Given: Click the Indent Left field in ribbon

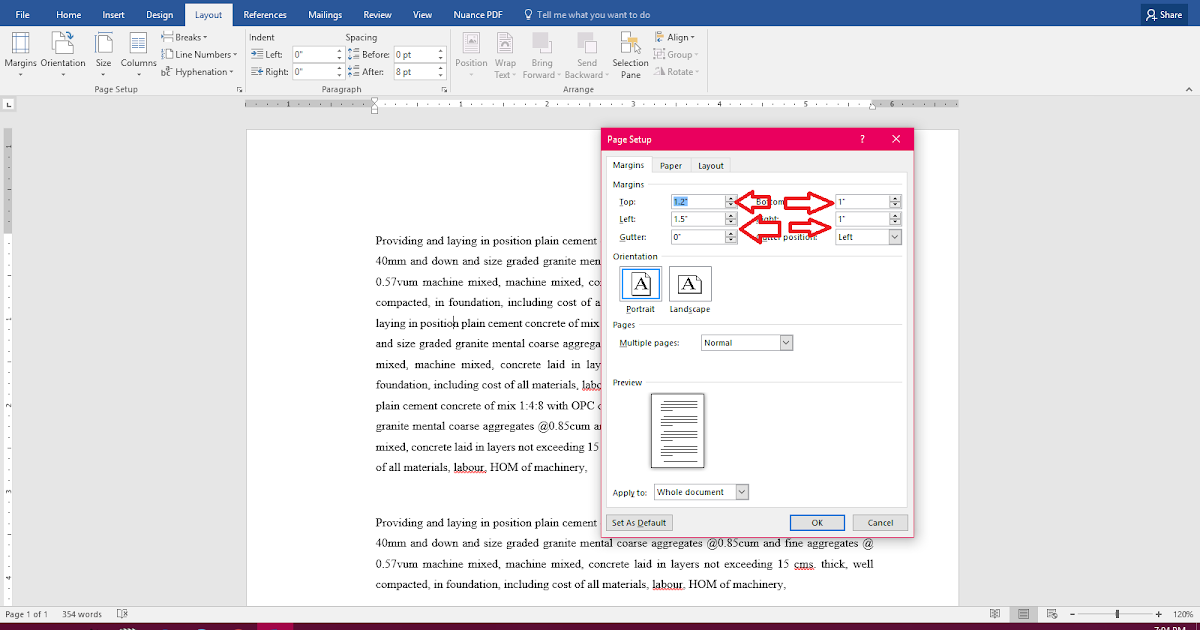Looking at the screenshot, I should 312,54.
